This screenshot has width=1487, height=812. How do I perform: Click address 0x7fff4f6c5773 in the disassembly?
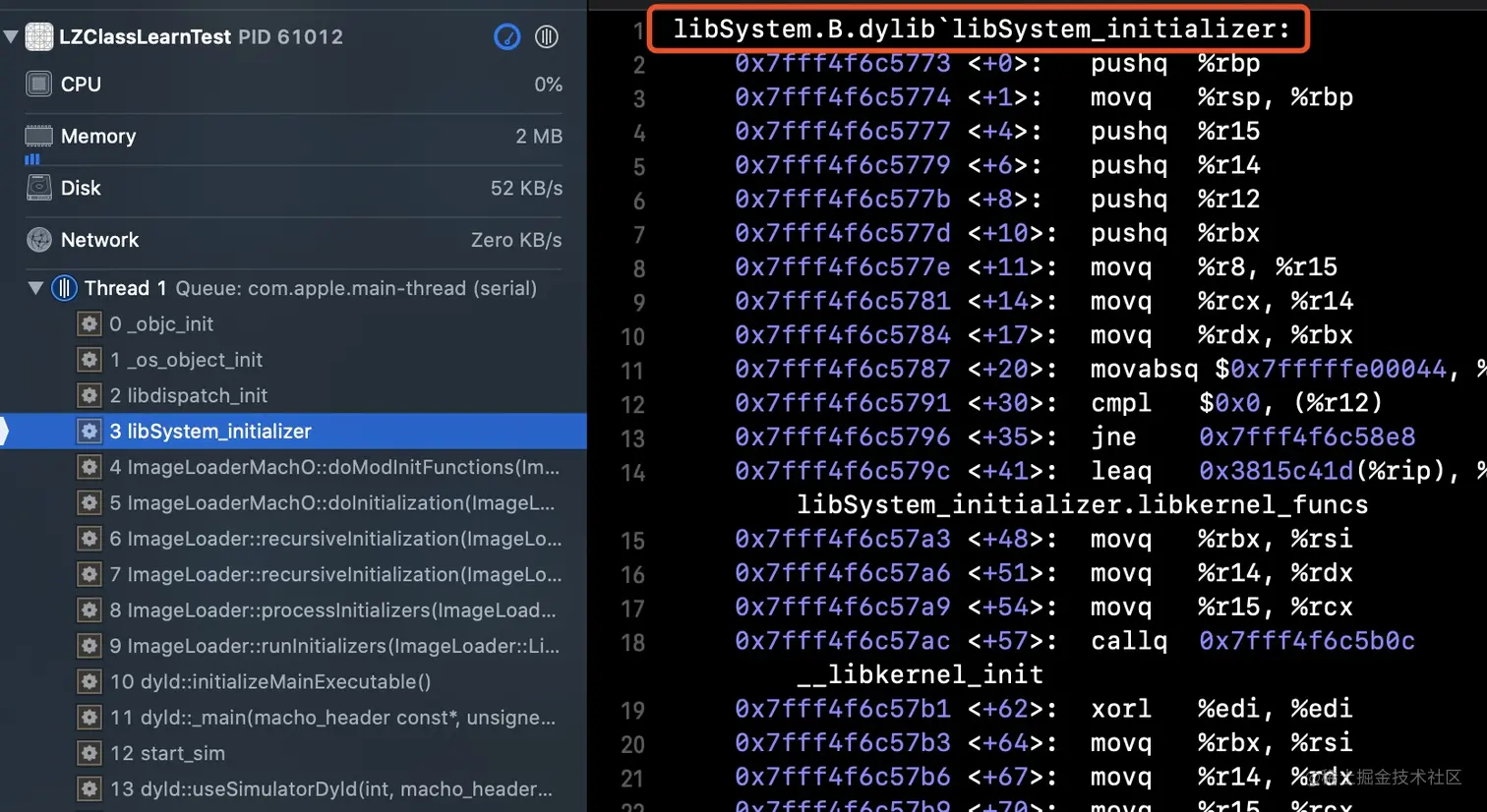(x=843, y=64)
